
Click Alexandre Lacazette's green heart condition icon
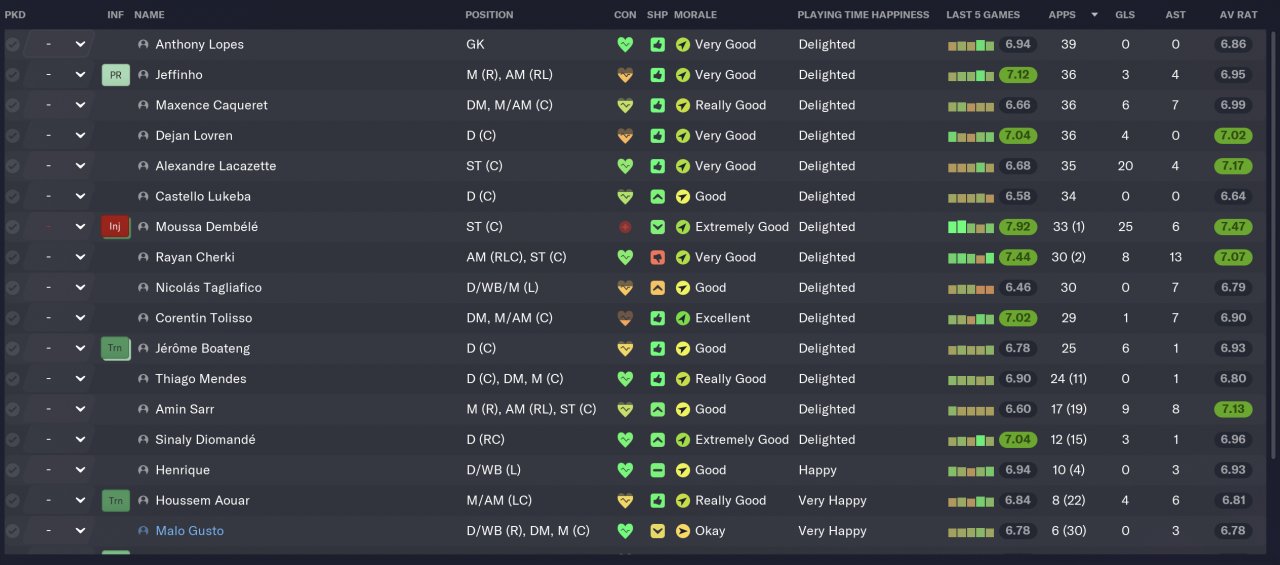coord(625,166)
